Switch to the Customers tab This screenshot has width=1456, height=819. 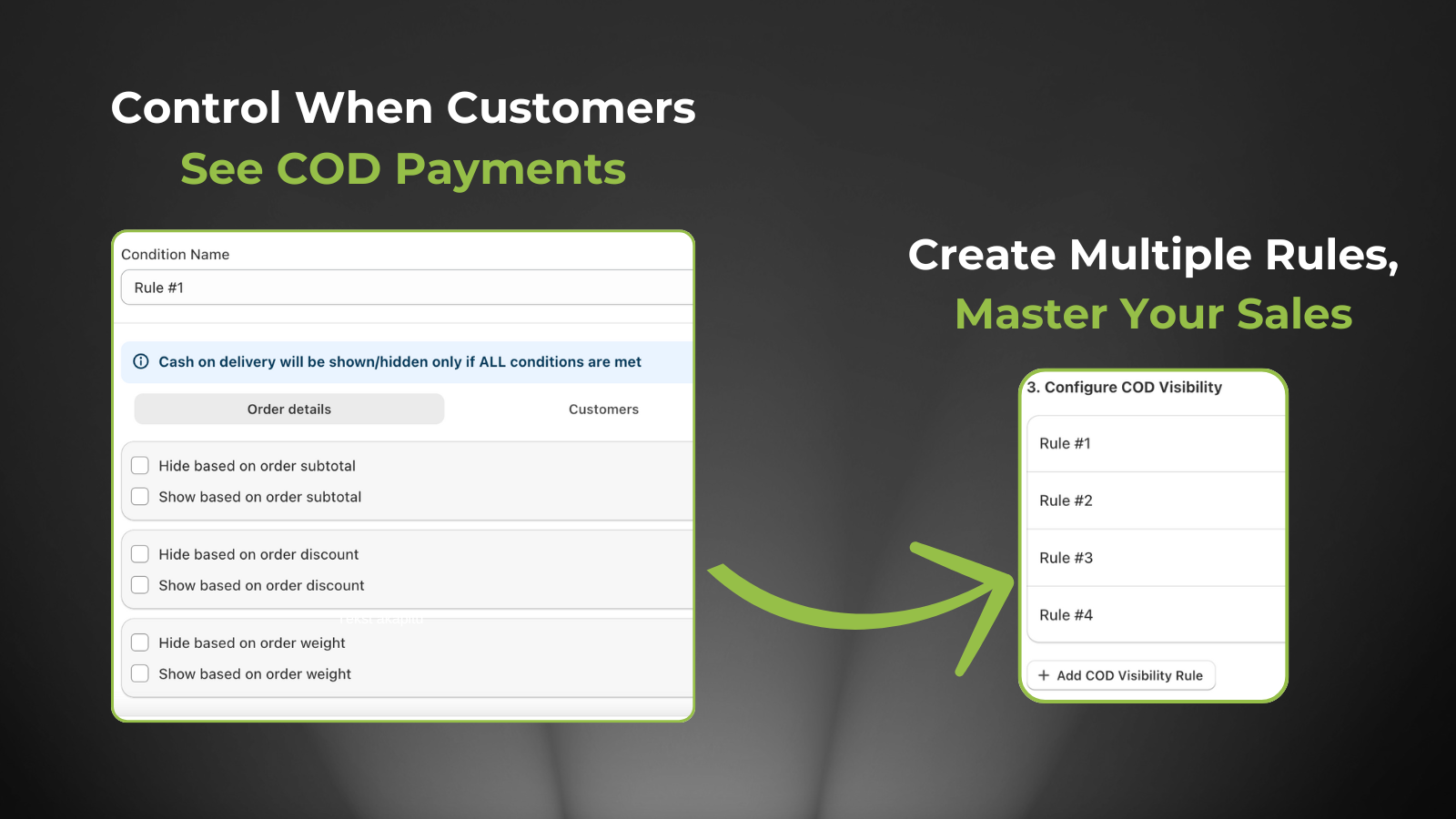click(x=603, y=409)
